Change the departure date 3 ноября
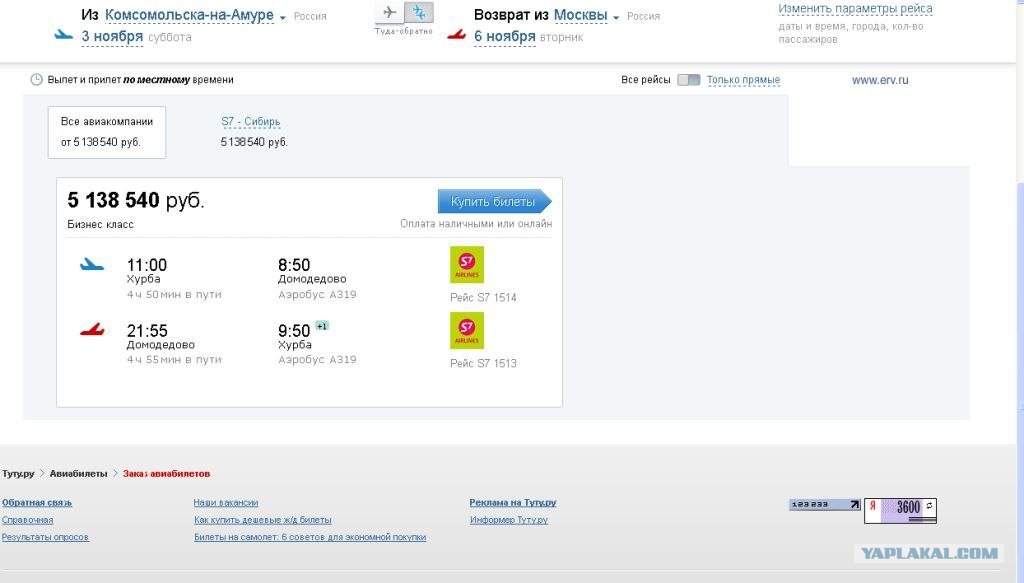 click(112, 37)
